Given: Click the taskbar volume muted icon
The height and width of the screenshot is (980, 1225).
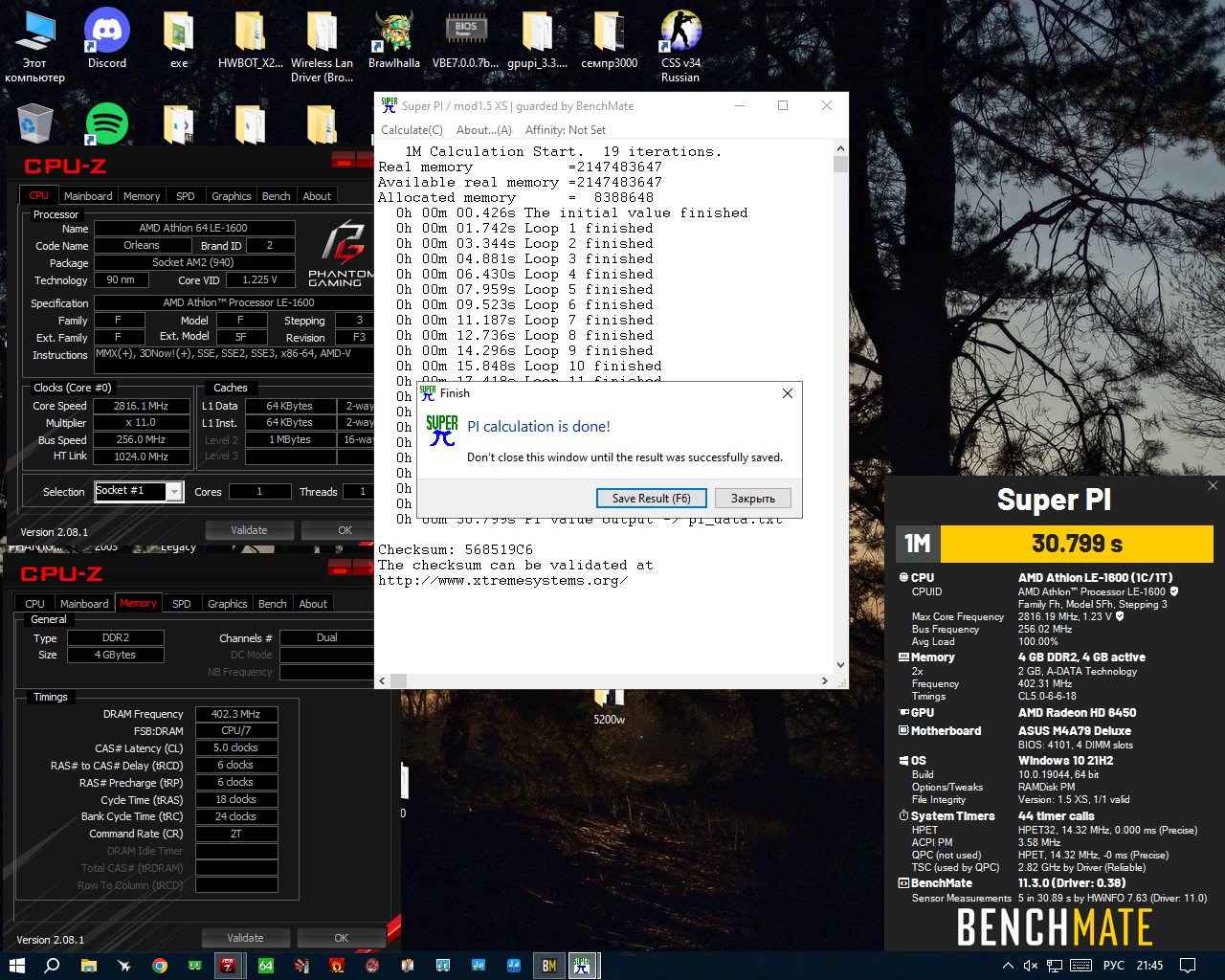Looking at the screenshot, I should pyautogui.click(x=1031, y=965).
